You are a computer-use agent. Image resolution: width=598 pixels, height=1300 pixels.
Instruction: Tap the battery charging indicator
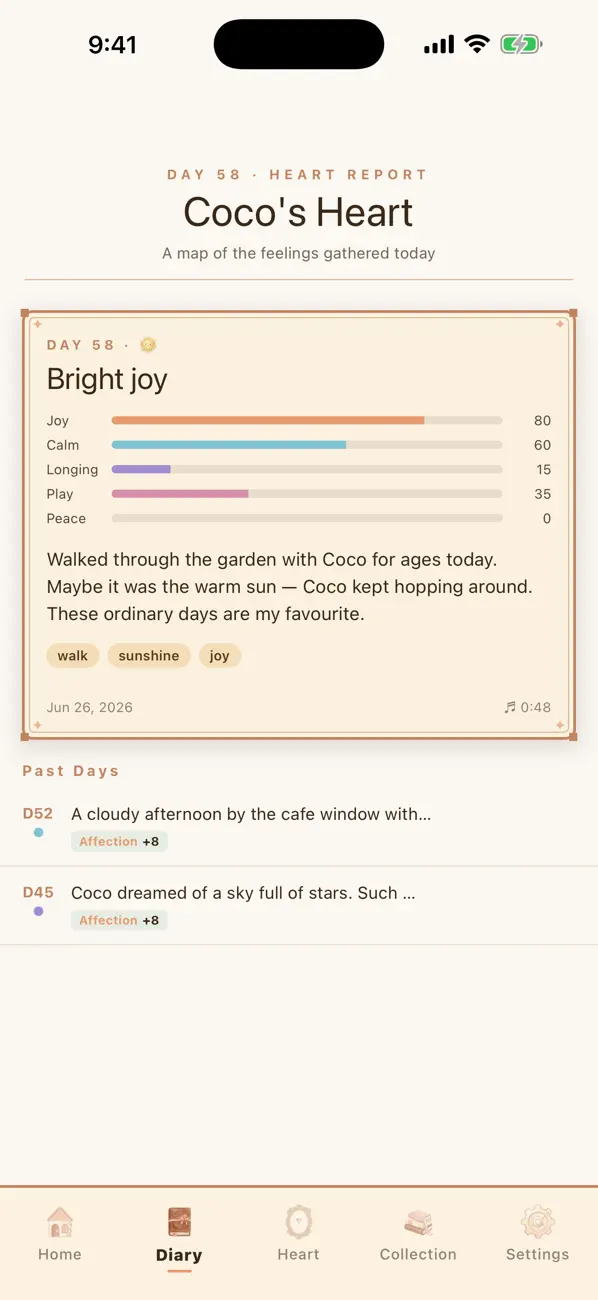521,44
